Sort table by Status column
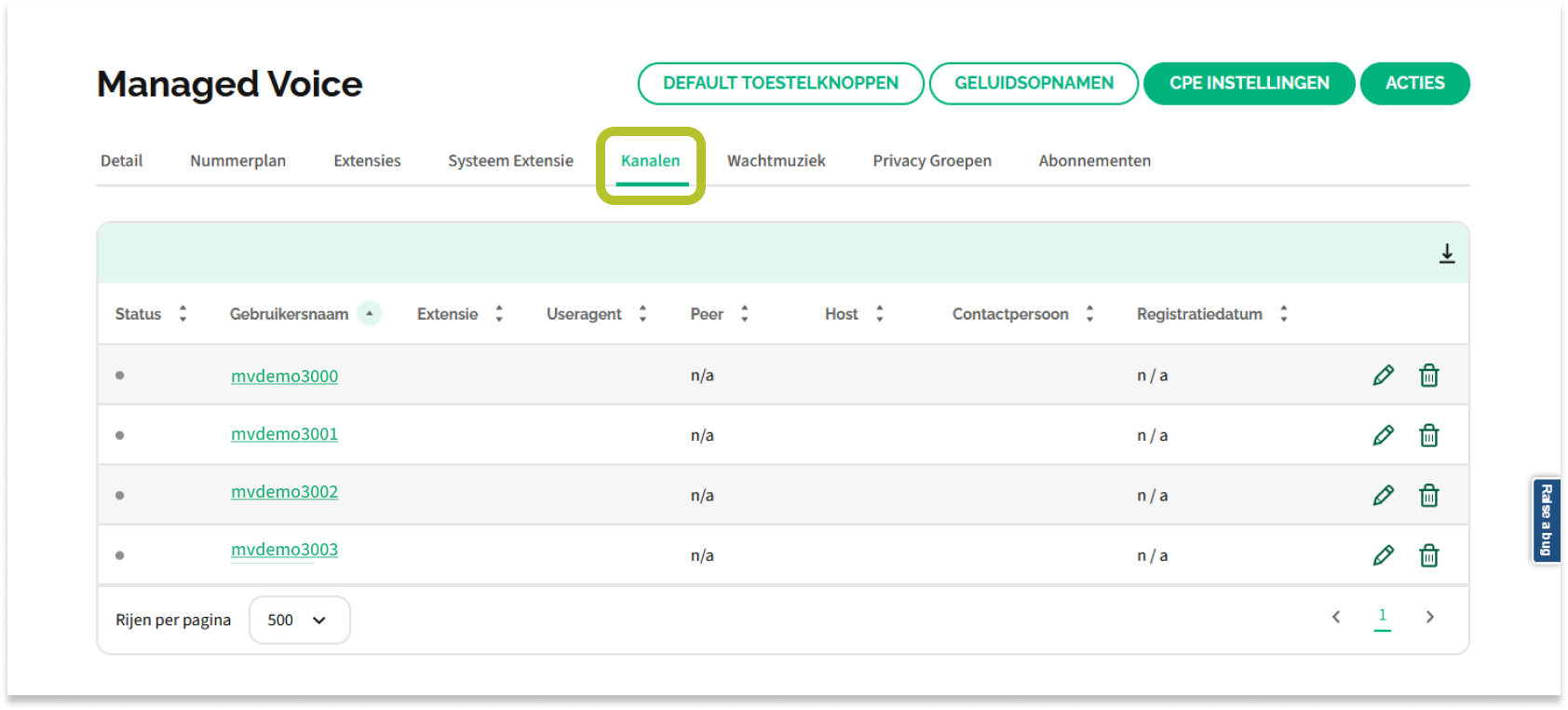 (x=182, y=314)
